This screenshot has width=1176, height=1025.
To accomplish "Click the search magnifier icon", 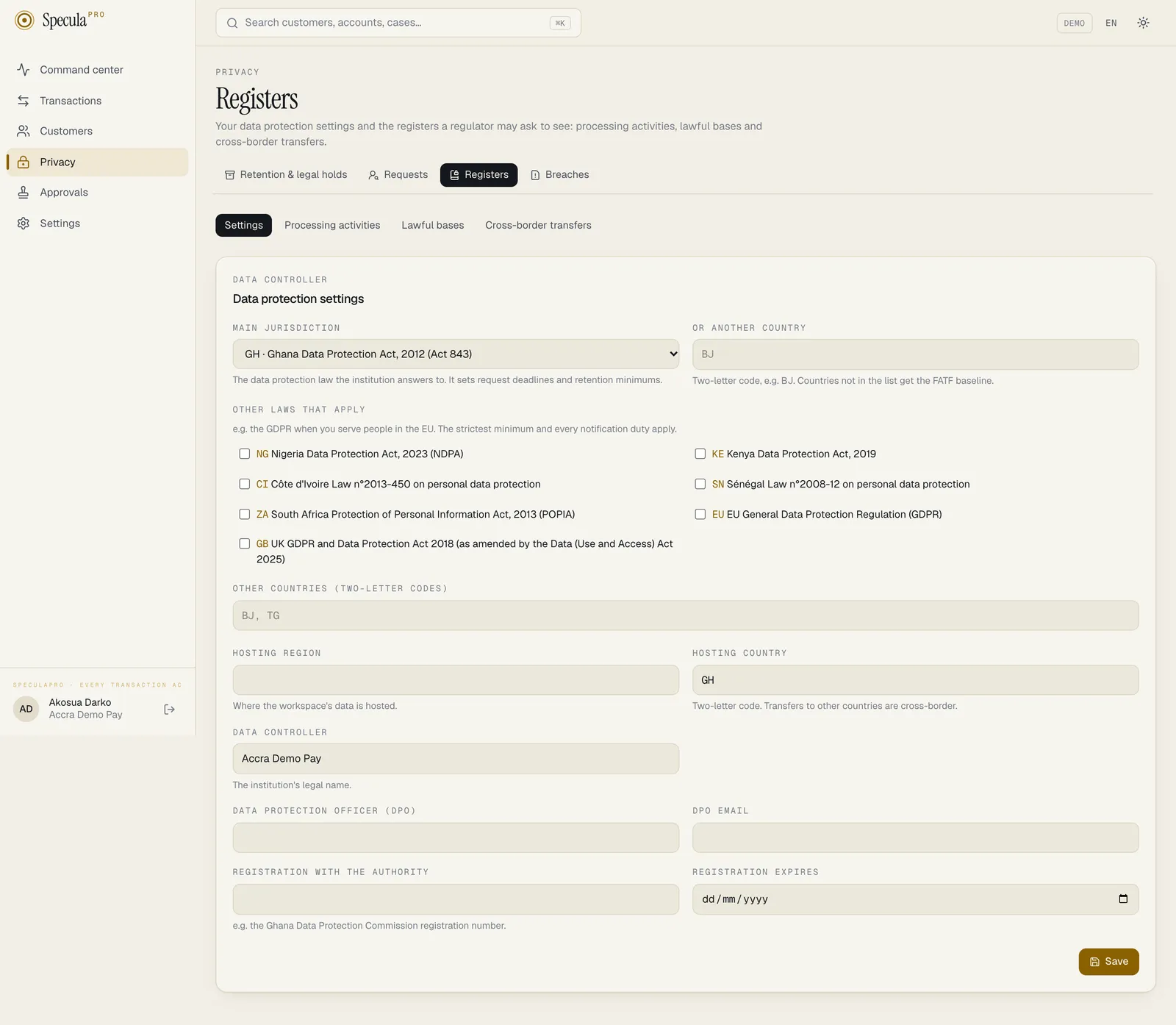I will [232, 23].
